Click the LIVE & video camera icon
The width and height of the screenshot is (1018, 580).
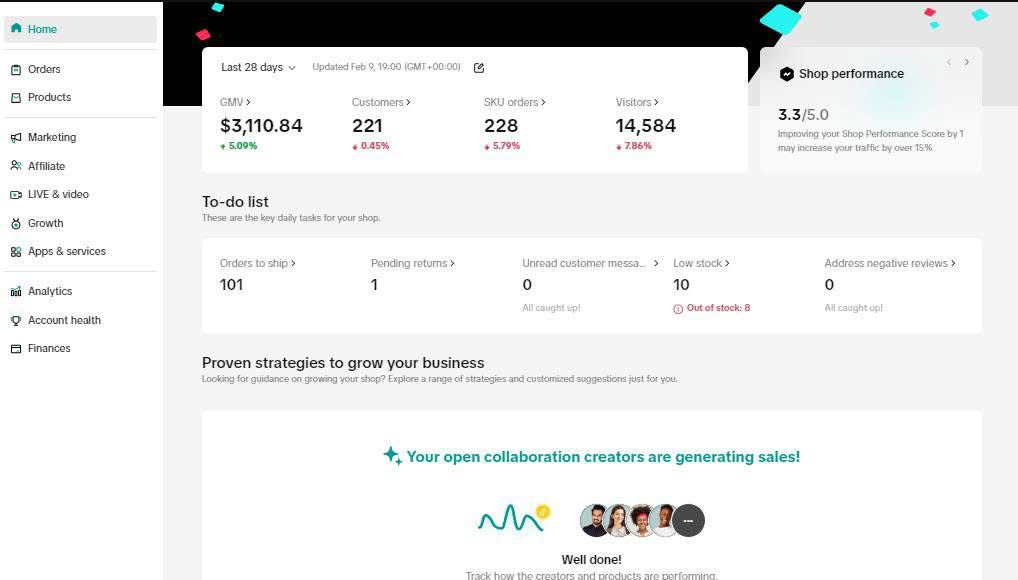pos(16,194)
